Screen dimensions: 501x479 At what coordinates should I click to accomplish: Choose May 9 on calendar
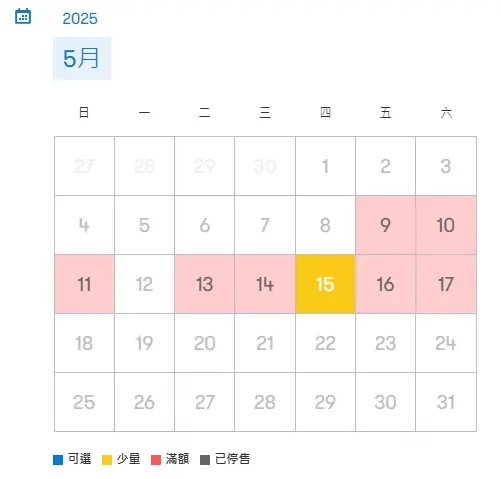[386, 225]
